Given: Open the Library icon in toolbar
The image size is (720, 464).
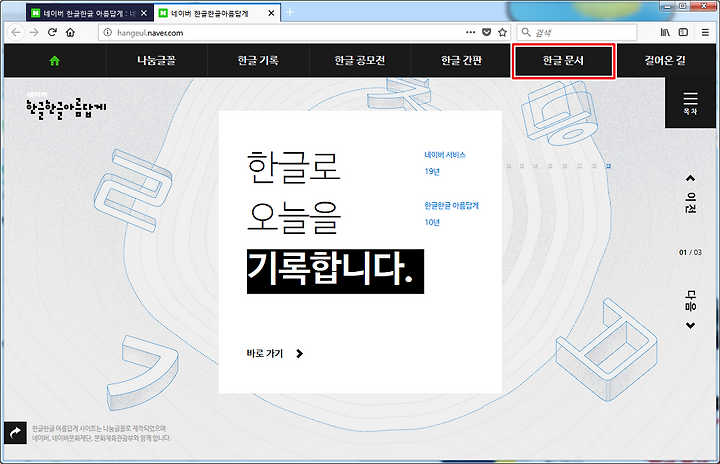Looking at the screenshot, I should click(665, 32).
